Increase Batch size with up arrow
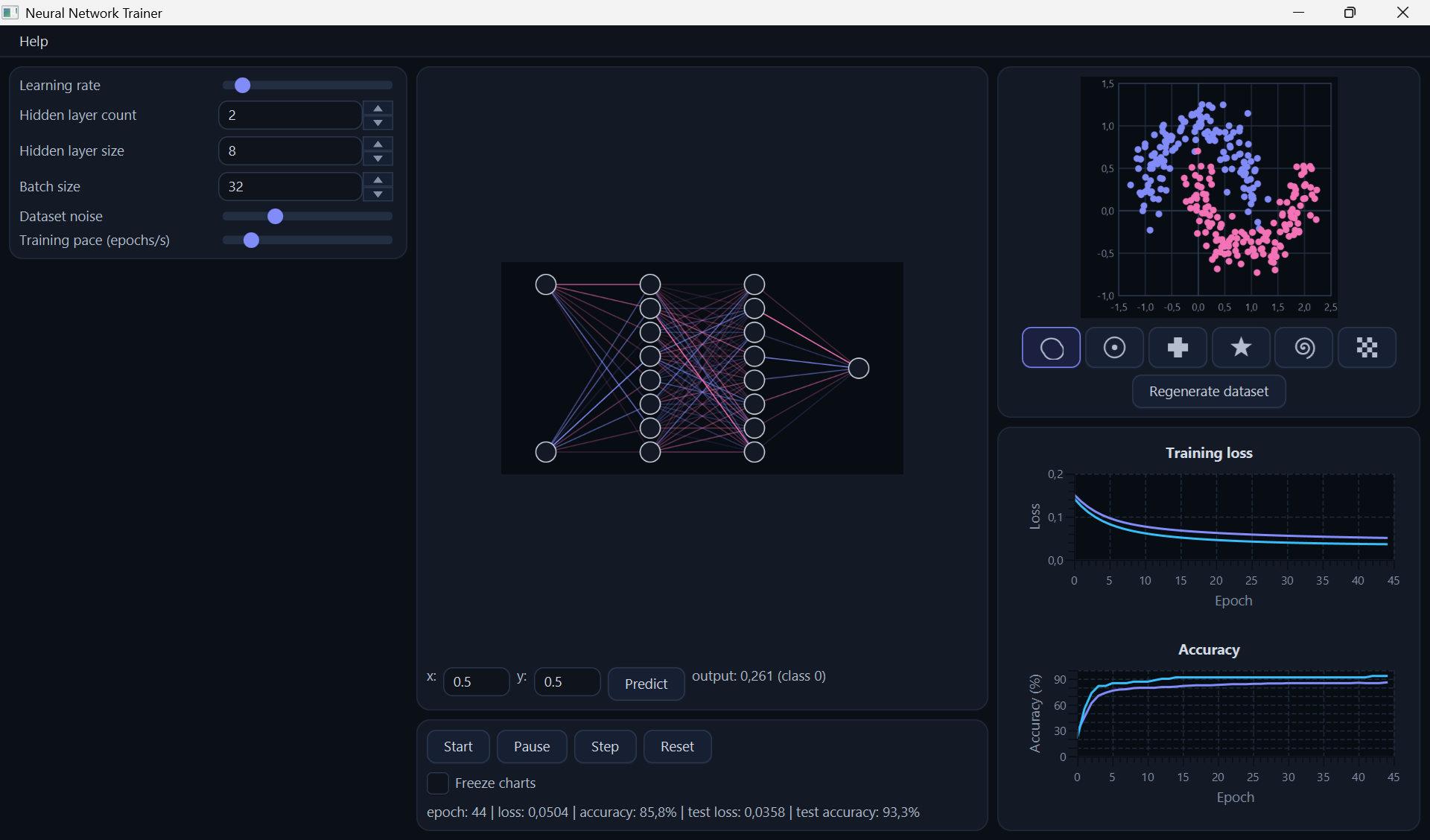1430x840 pixels. [x=378, y=180]
